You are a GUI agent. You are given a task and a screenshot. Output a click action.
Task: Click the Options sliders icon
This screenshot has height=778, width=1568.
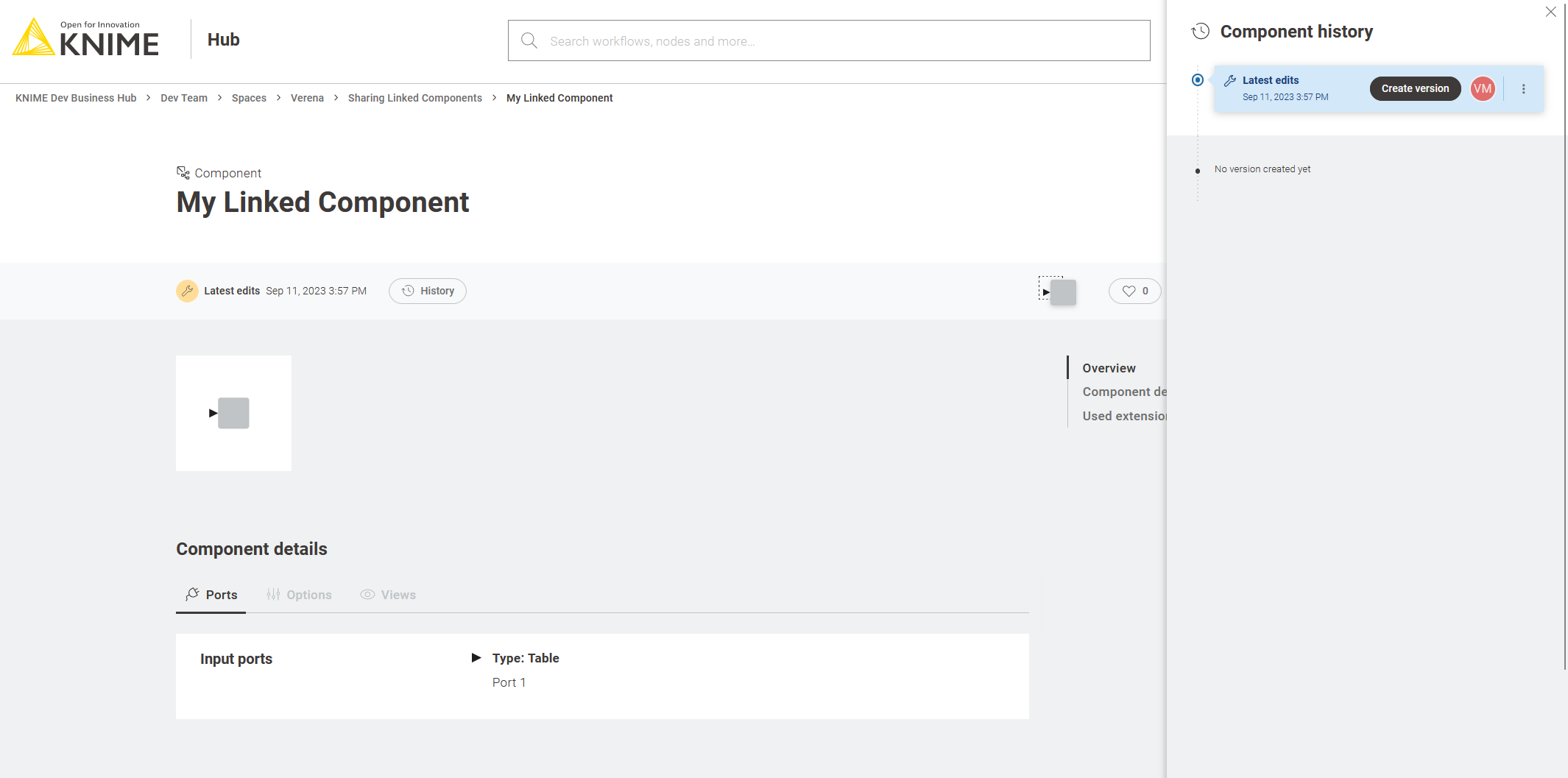[x=273, y=594]
